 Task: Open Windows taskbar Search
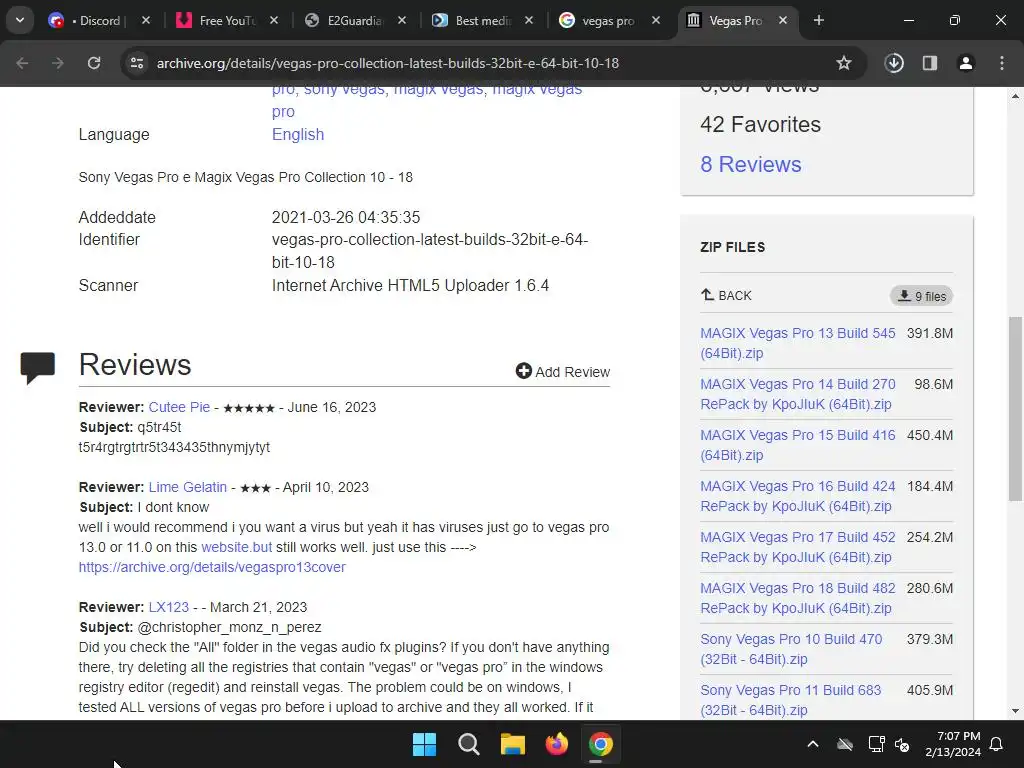coord(468,744)
